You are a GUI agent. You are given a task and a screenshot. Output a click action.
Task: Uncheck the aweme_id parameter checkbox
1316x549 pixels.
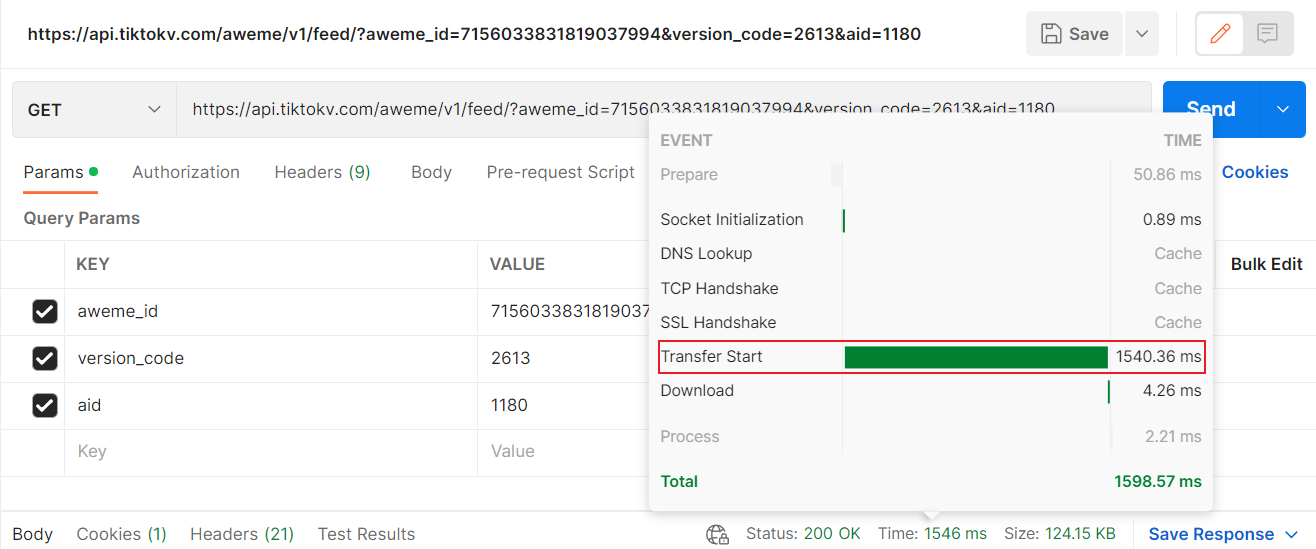click(x=45, y=312)
